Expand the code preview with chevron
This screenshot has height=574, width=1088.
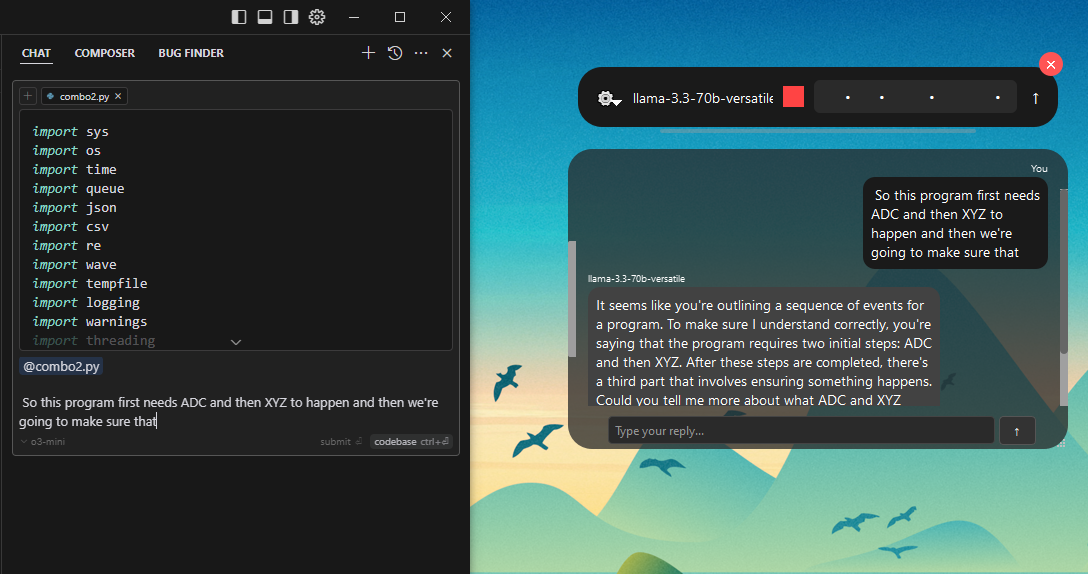(236, 341)
